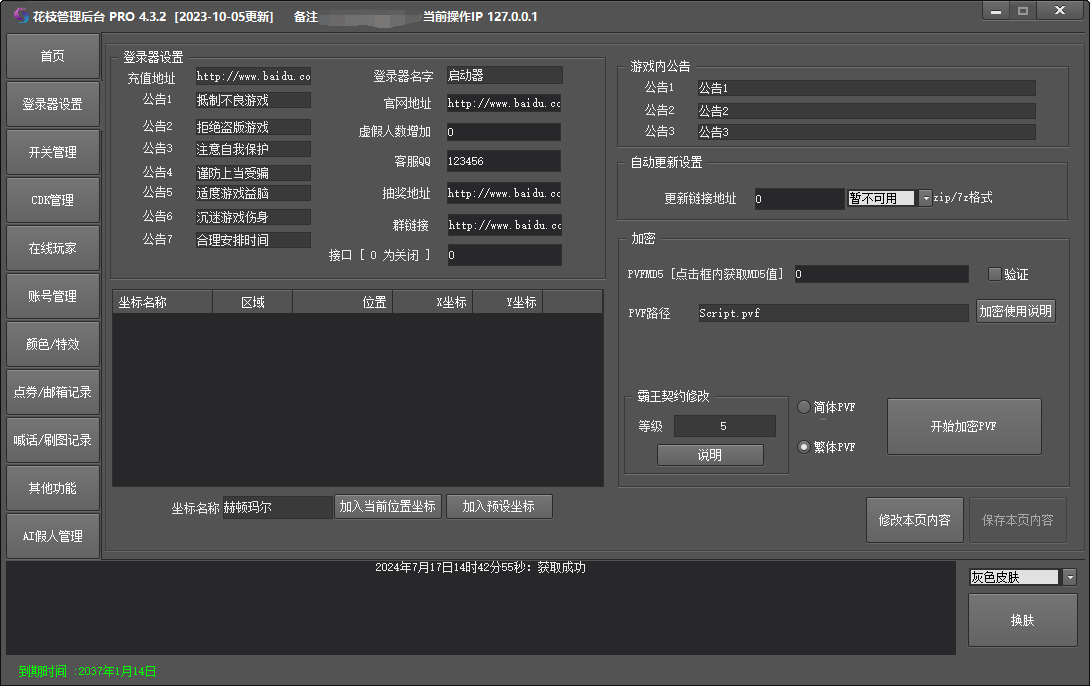Click the 换肤 button

click(x=1022, y=620)
